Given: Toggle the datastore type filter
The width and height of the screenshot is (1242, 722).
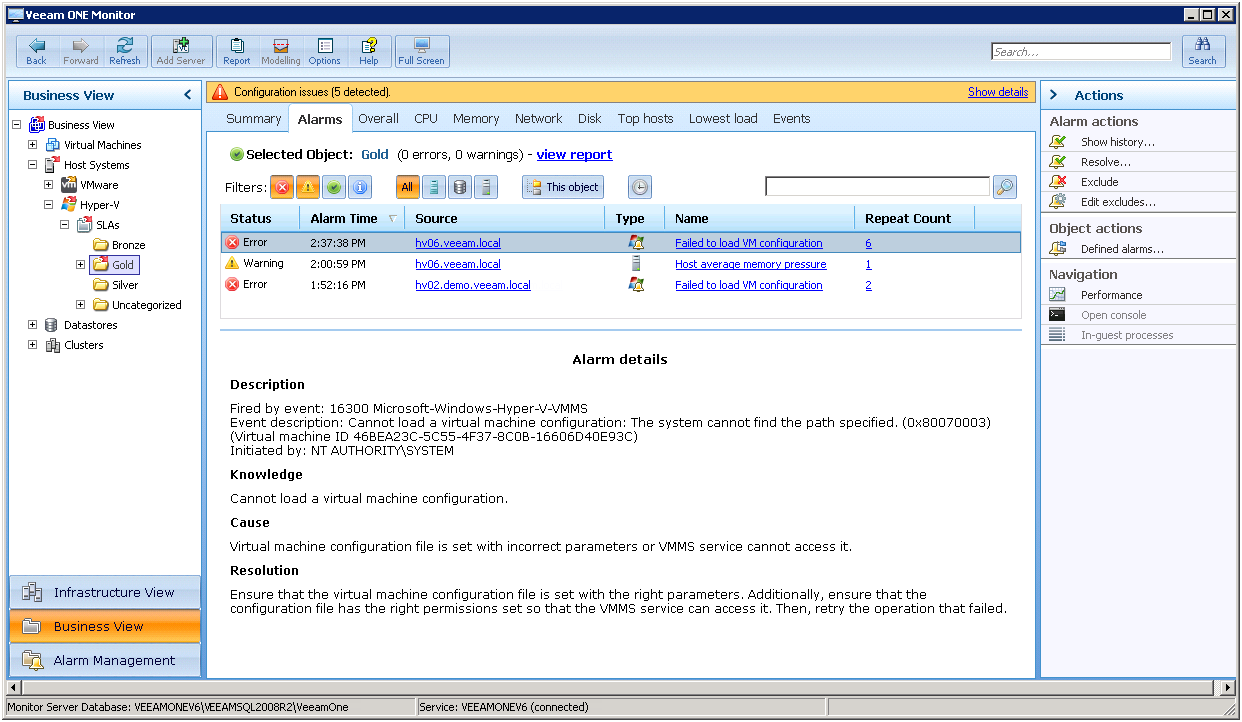Looking at the screenshot, I should tap(459, 187).
